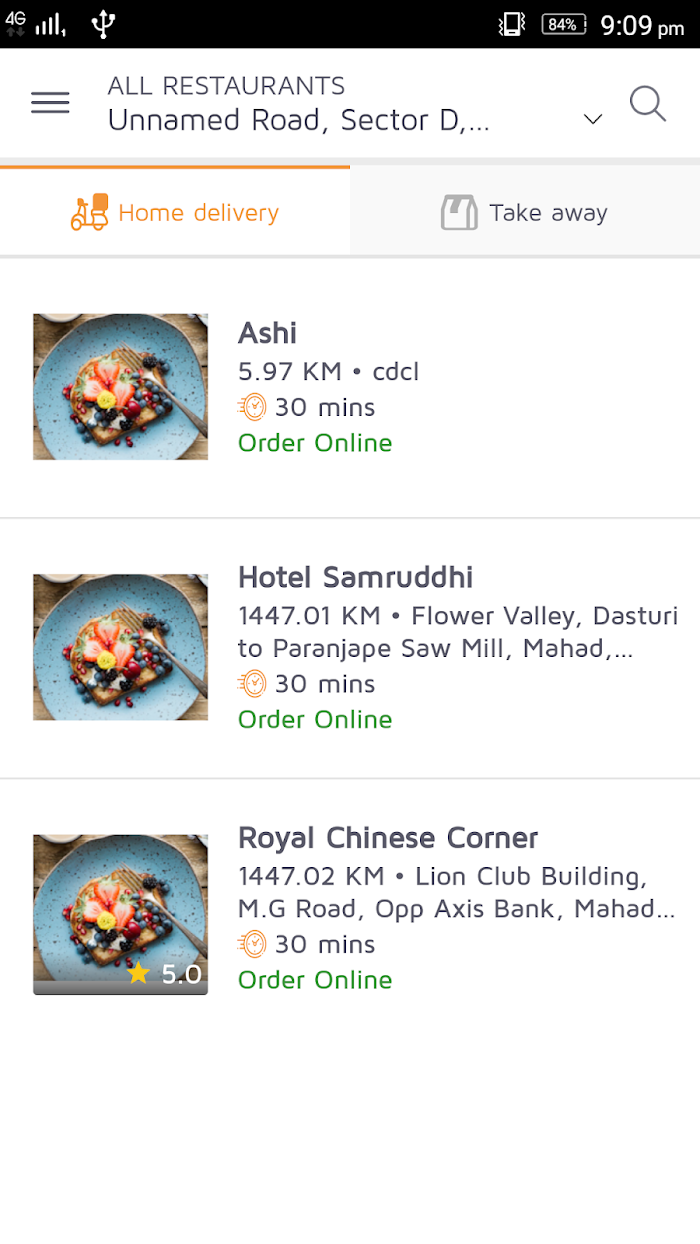700x1244 pixels.
Task: Open the Unnamed Road, Sector D address selector
Action: [299, 121]
